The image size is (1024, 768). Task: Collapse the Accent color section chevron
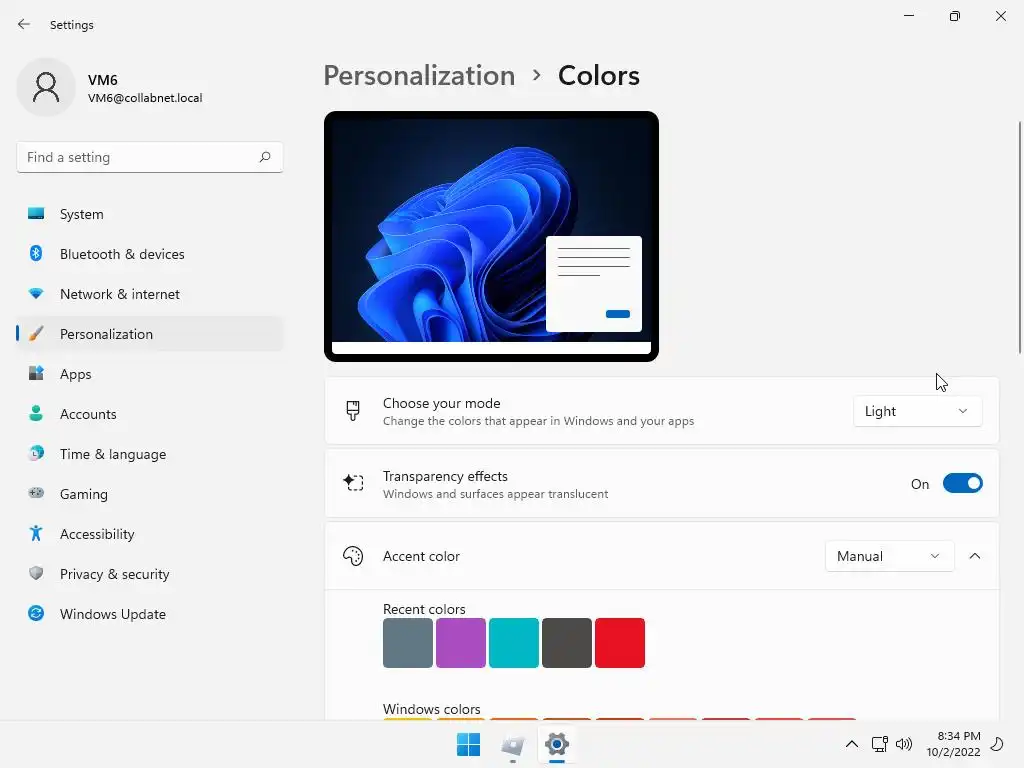[x=975, y=556]
